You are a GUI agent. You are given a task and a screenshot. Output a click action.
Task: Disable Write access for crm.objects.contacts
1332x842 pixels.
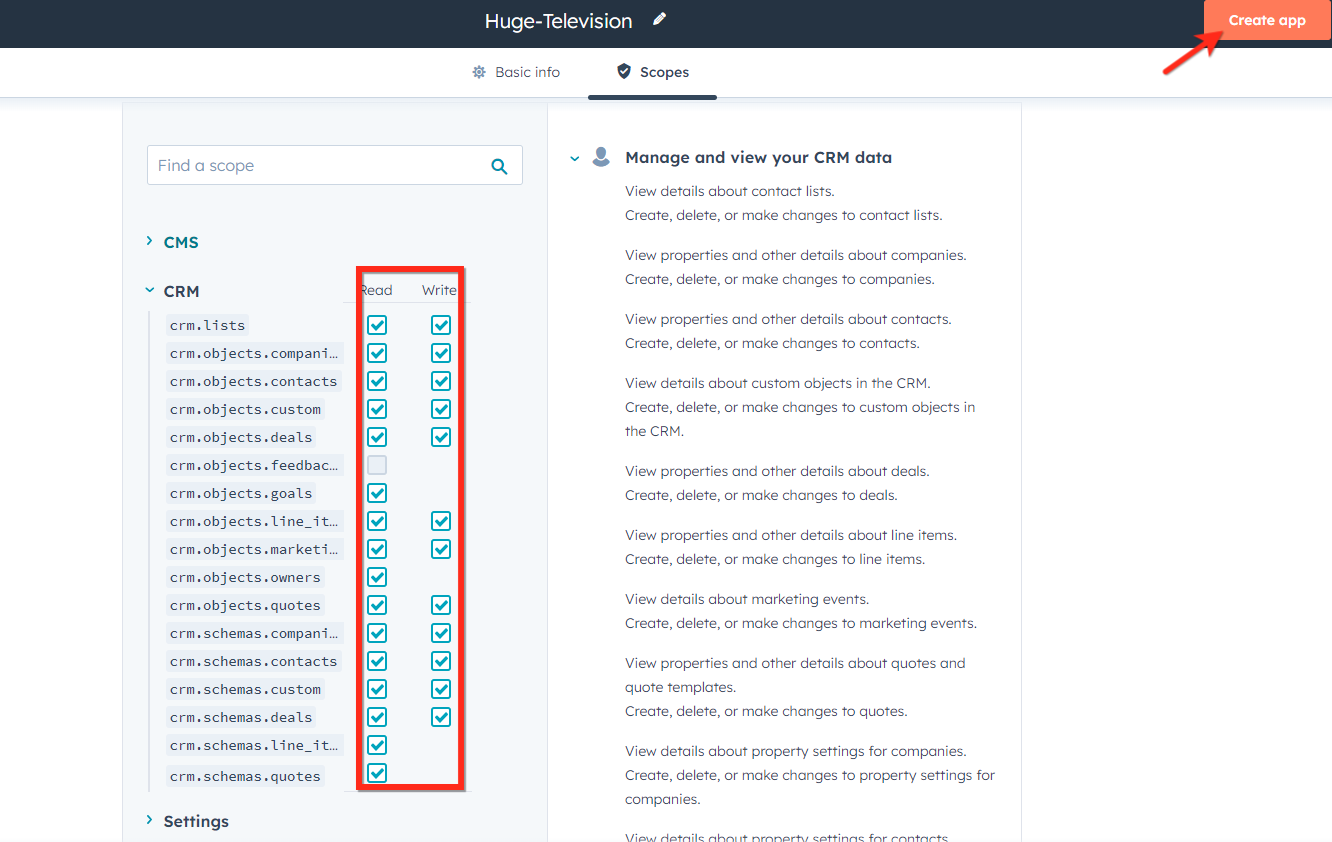[441, 380]
